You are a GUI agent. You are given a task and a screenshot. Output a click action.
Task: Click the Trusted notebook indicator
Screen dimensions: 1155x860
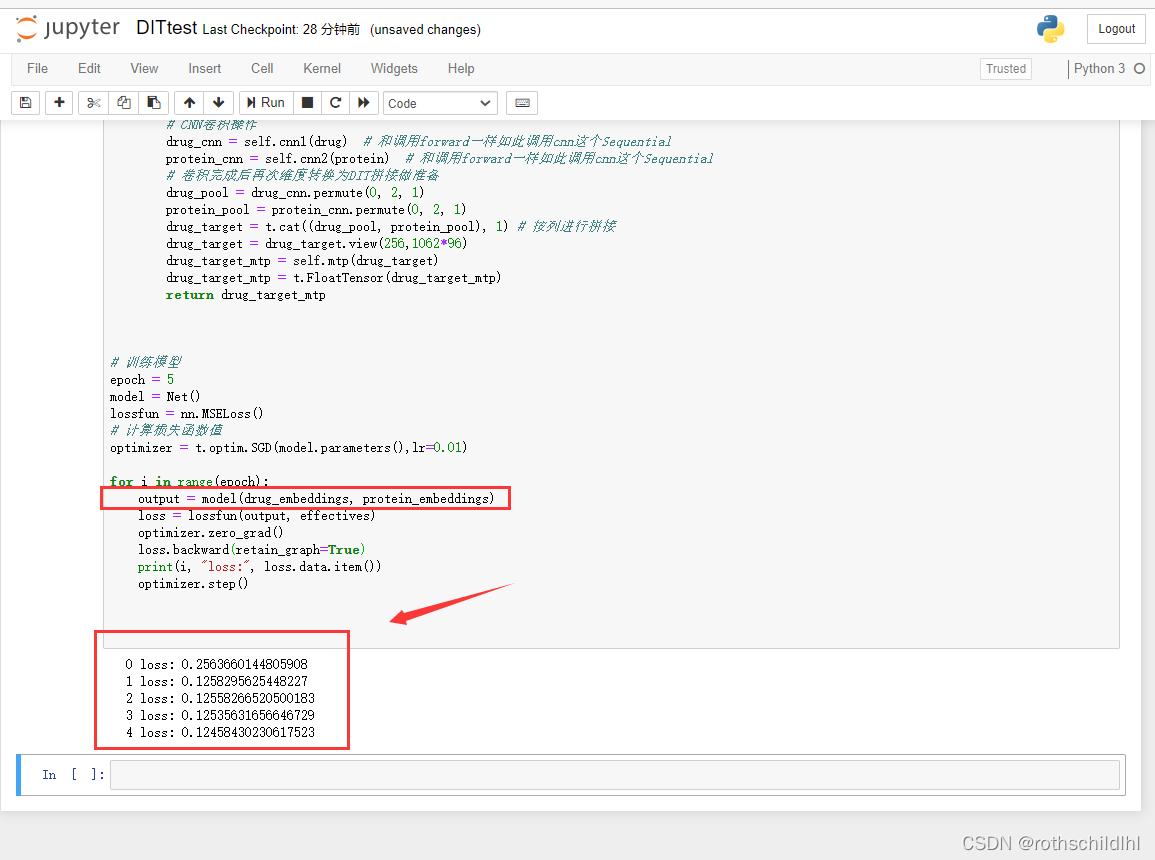click(1005, 68)
